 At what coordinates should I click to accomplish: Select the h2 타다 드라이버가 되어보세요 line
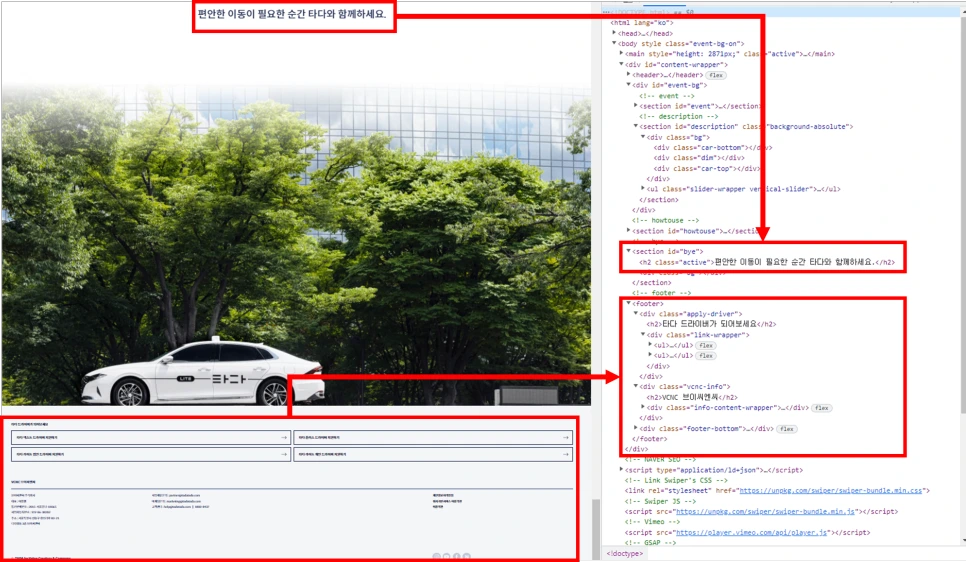click(x=712, y=324)
